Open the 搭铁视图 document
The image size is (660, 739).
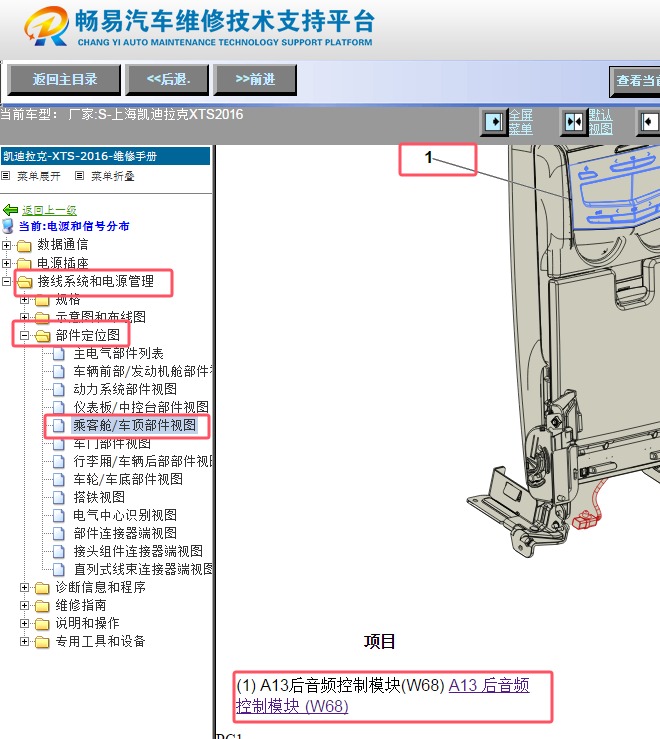pos(99,497)
